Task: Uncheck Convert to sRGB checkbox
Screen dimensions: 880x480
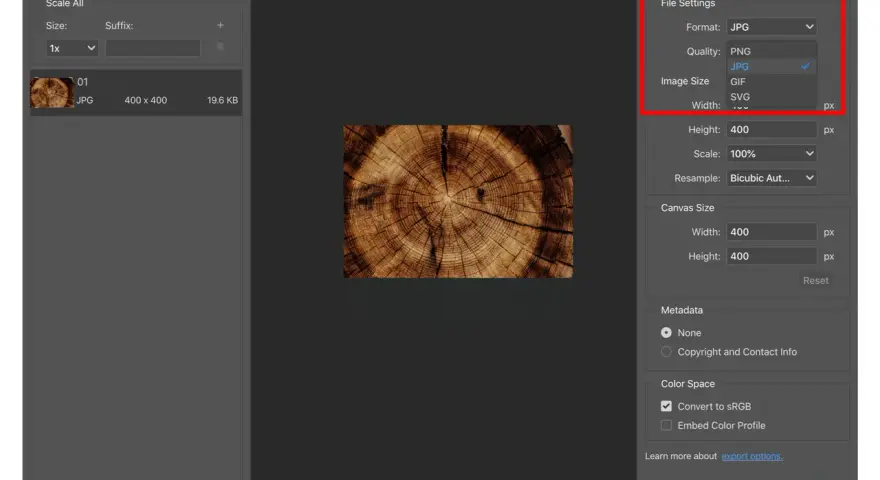Action: coord(666,406)
